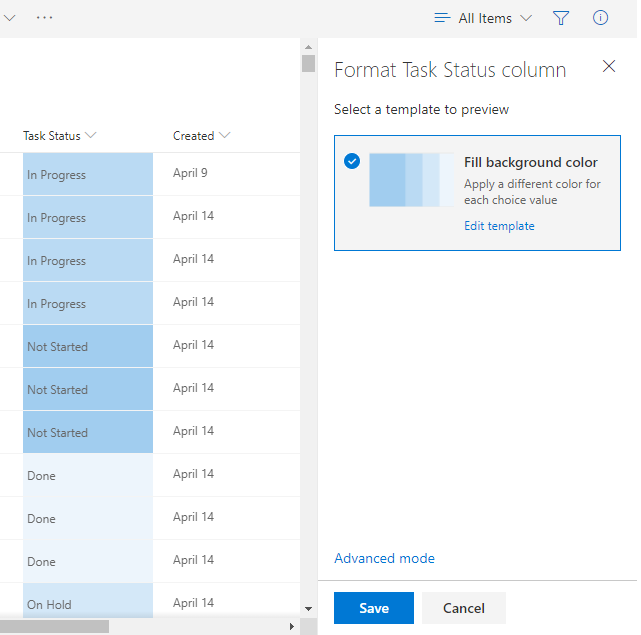
Task: Click the vertical scrollbar up arrow
Action: [309, 47]
